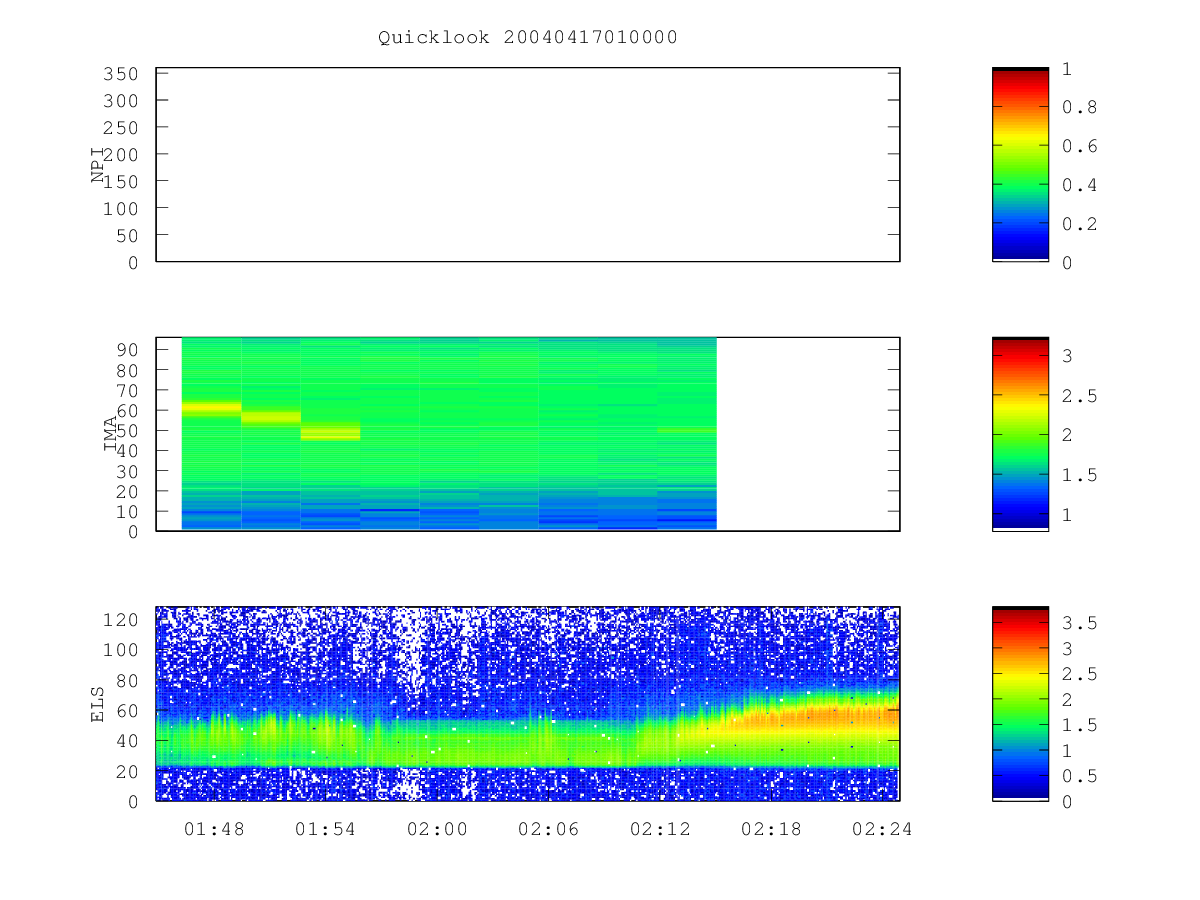The height and width of the screenshot is (900, 1200).
Task: Click the 01:48 time axis label
Action: (x=215, y=829)
